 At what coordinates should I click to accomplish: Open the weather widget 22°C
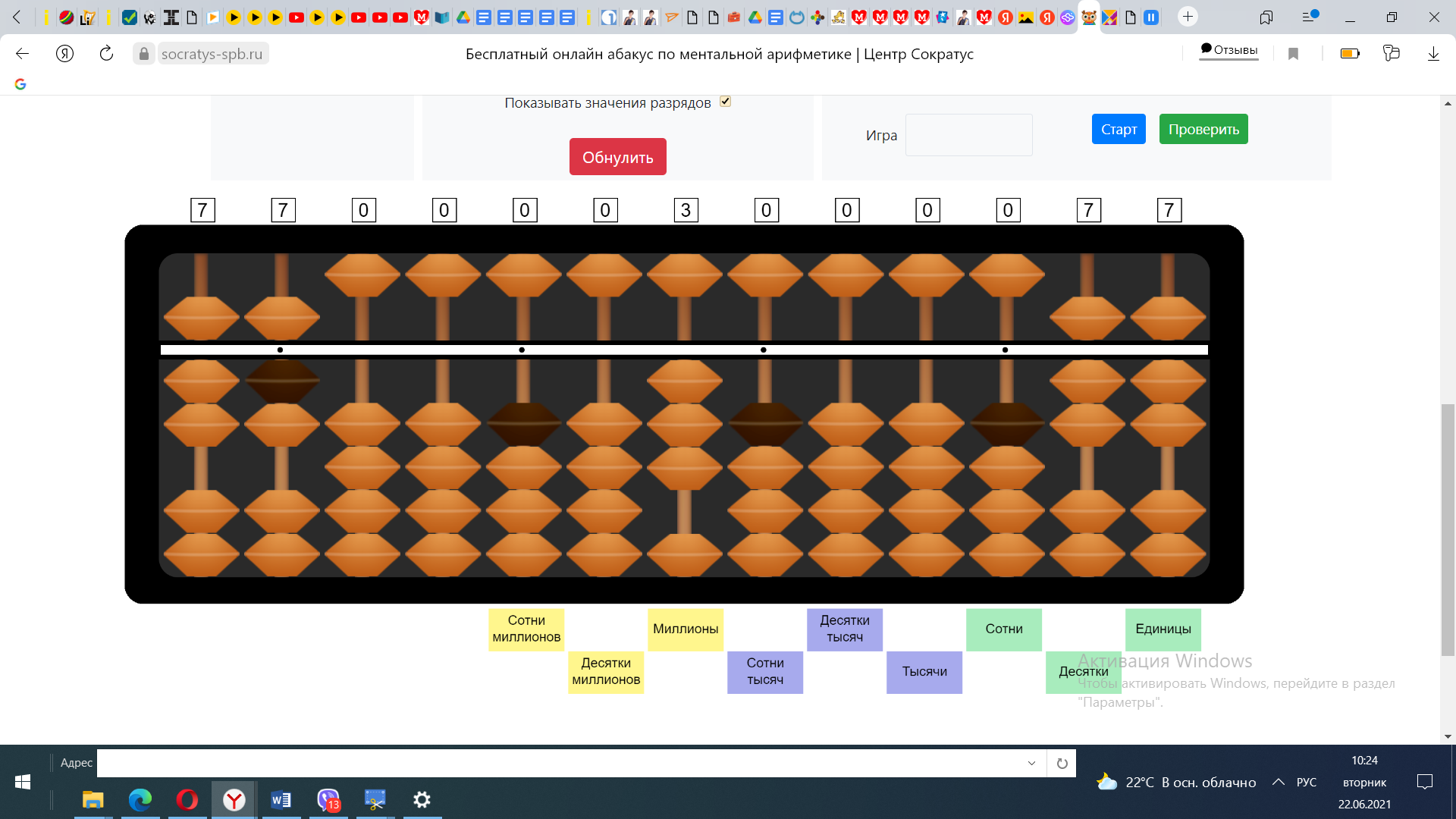tap(1176, 782)
